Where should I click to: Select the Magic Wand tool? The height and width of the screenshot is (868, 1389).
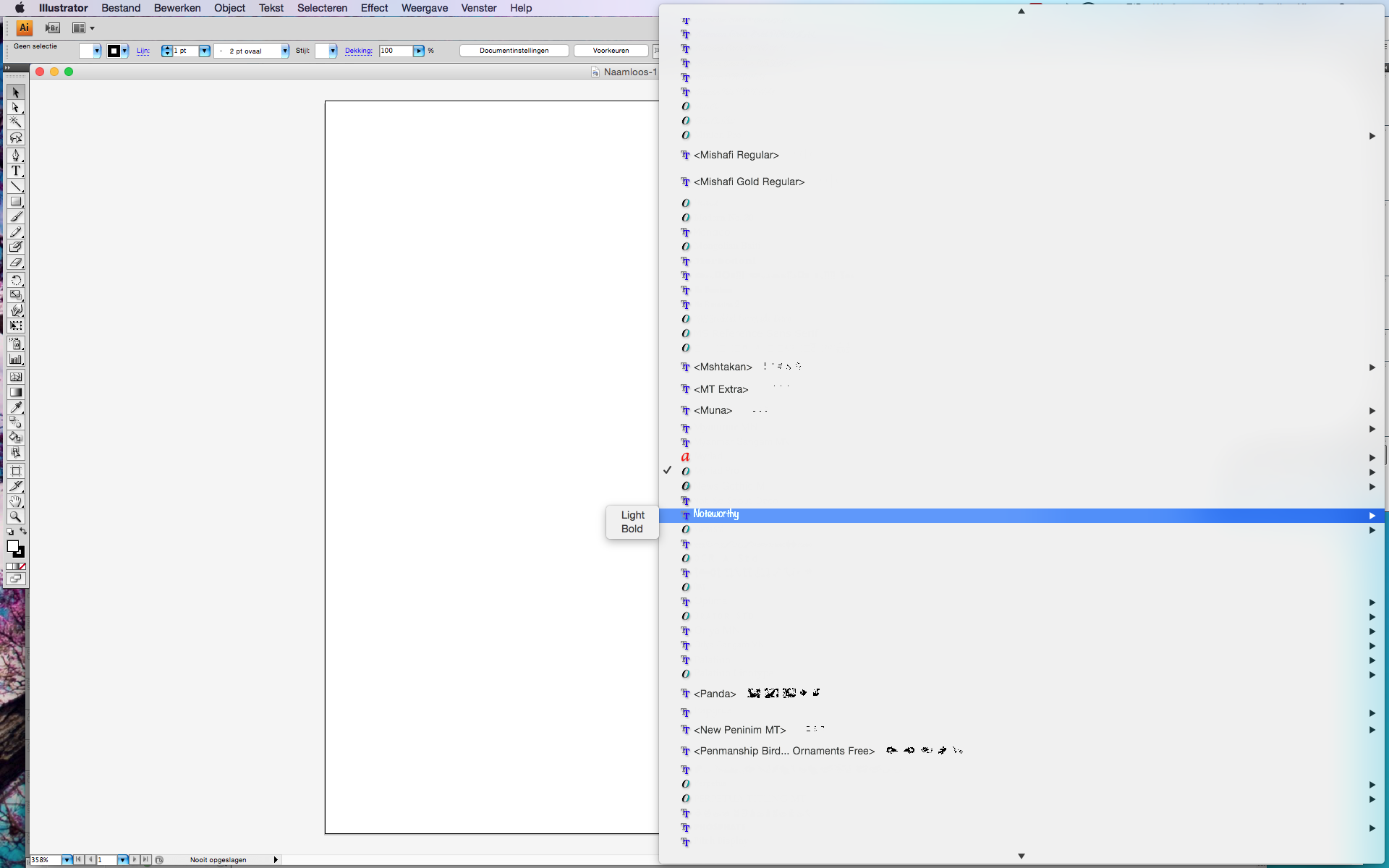pyautogui.click(x=16, y=122)
